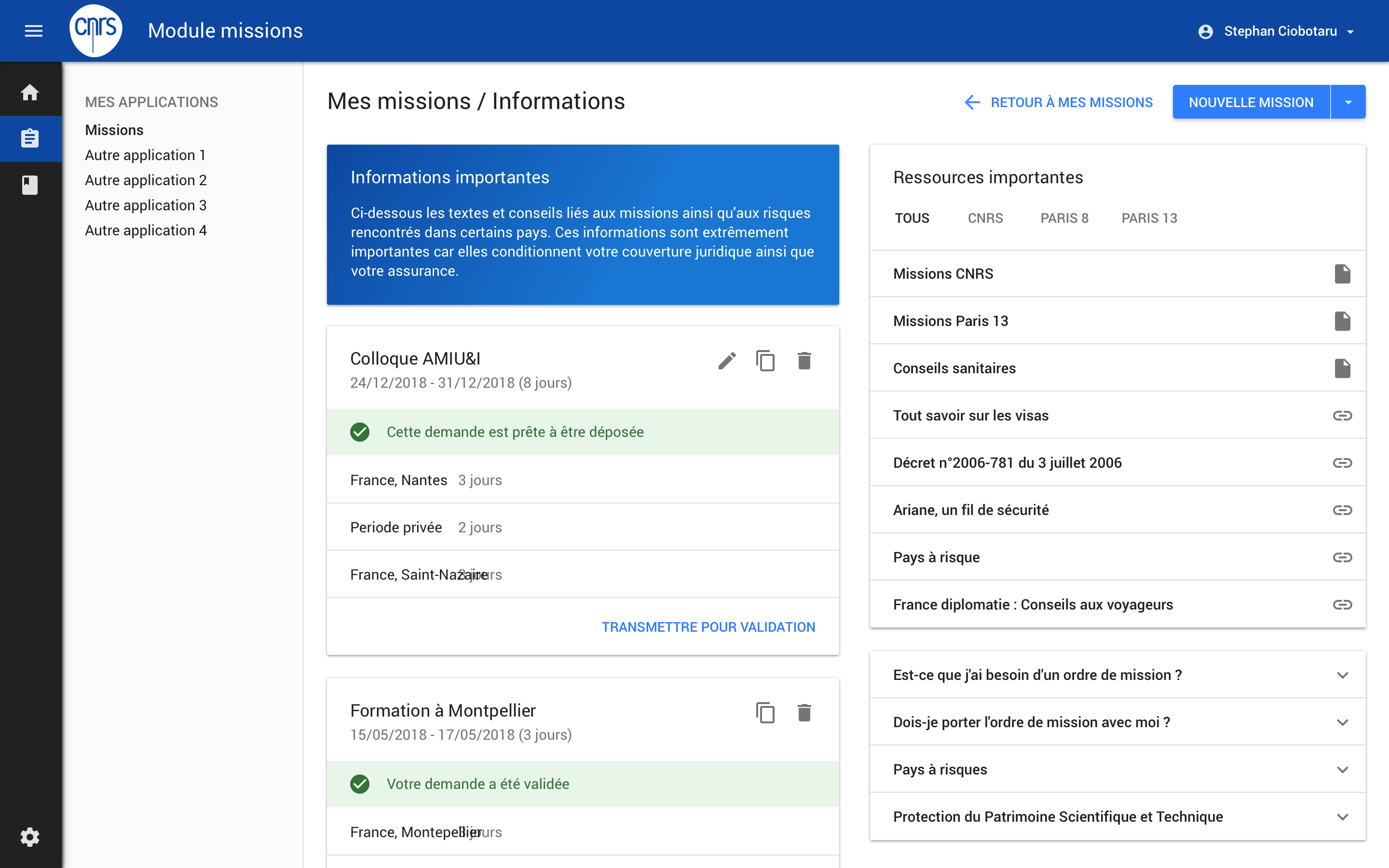Select the home icon in the sidebar
This screenshot has height=868, width=1389.
(30, 93)
